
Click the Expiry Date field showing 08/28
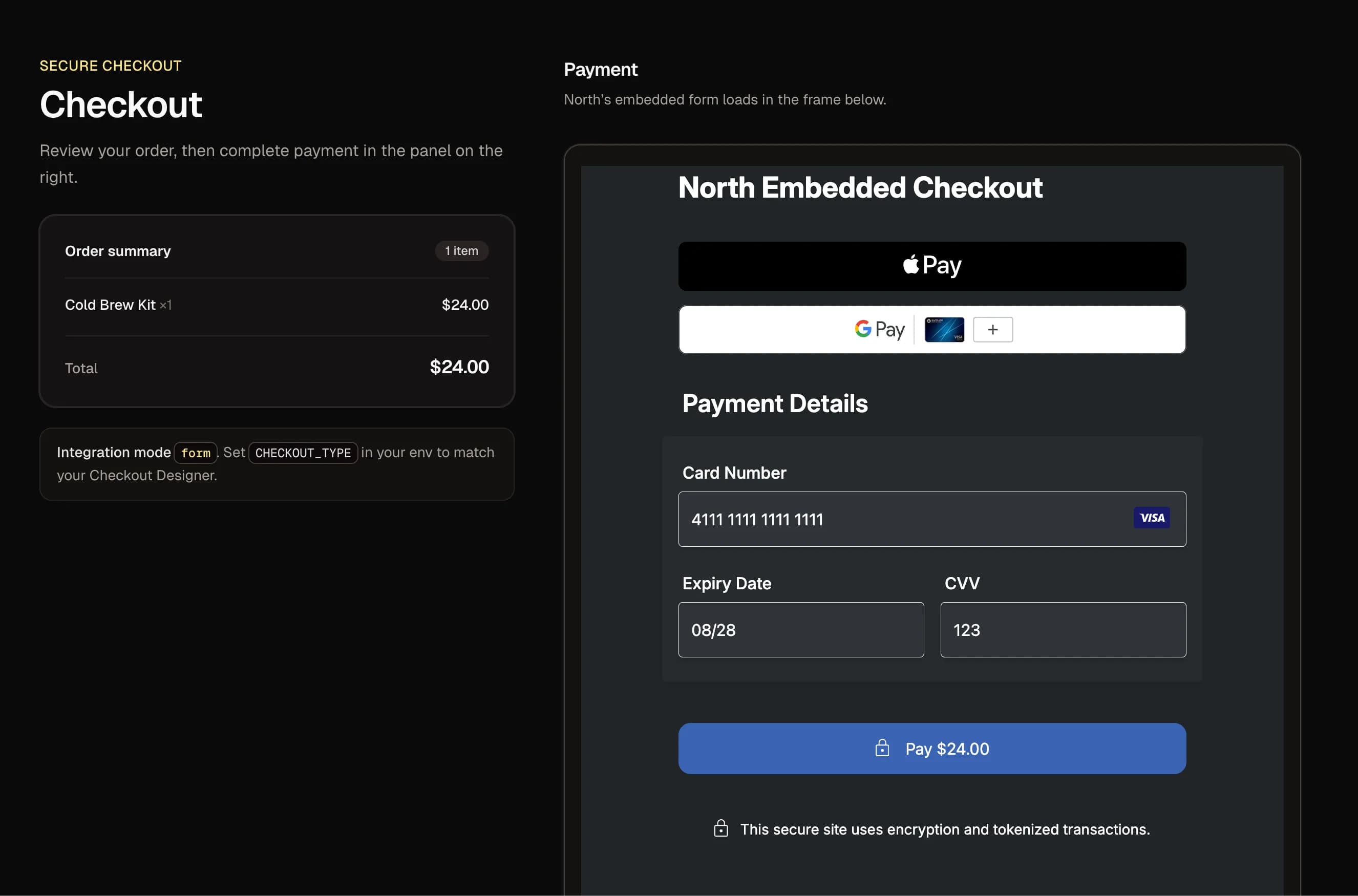coord(800,630)
